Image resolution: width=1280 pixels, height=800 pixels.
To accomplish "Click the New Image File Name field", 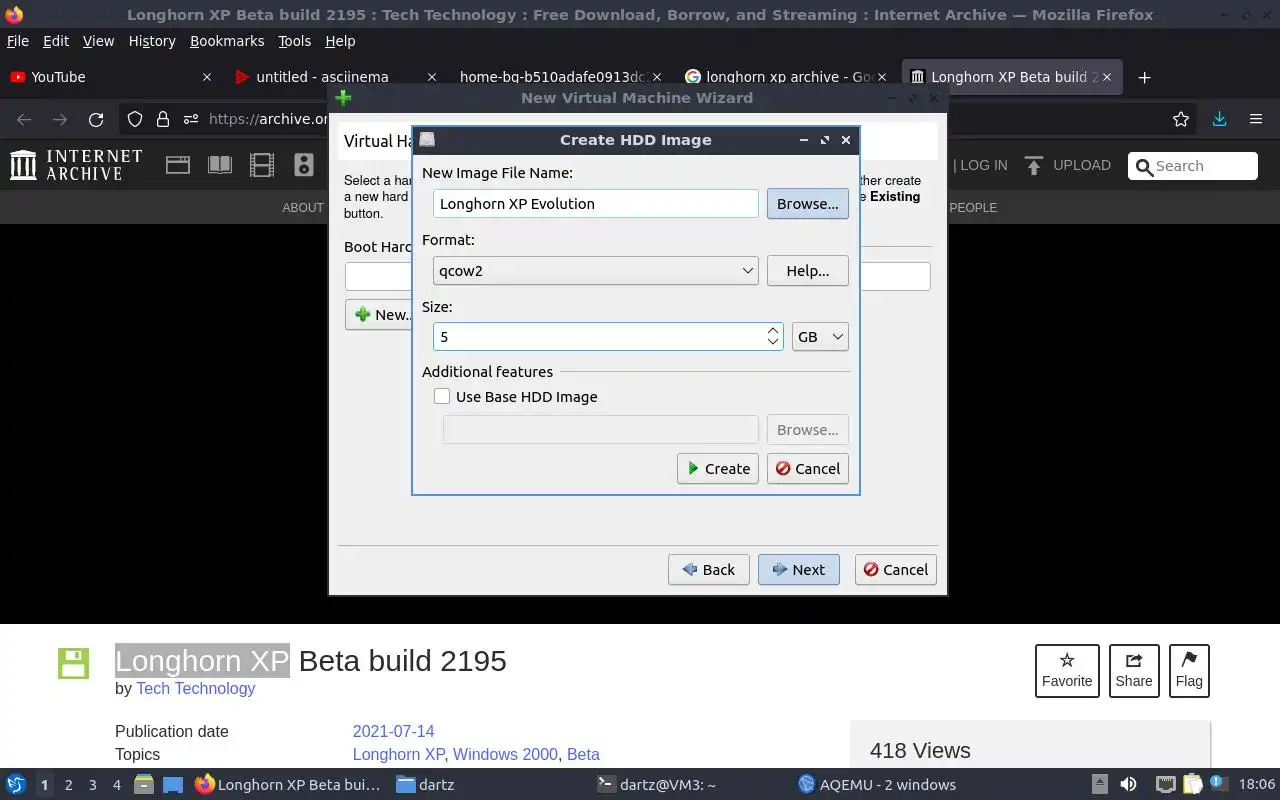I will pyautogui.click(x=596, y=204).
